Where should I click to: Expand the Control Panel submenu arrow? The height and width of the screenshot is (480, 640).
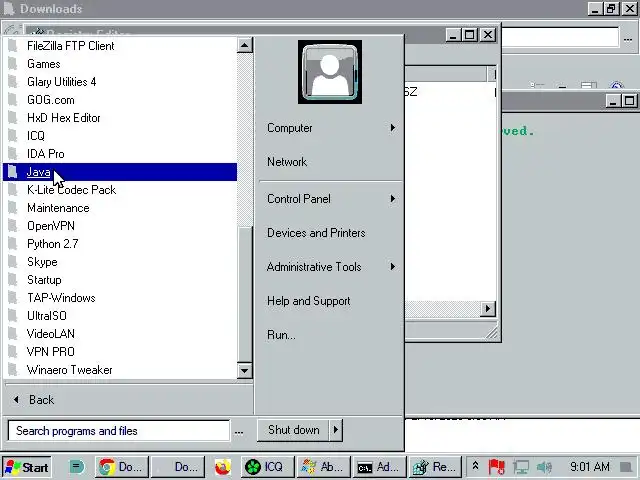(393, 199)
